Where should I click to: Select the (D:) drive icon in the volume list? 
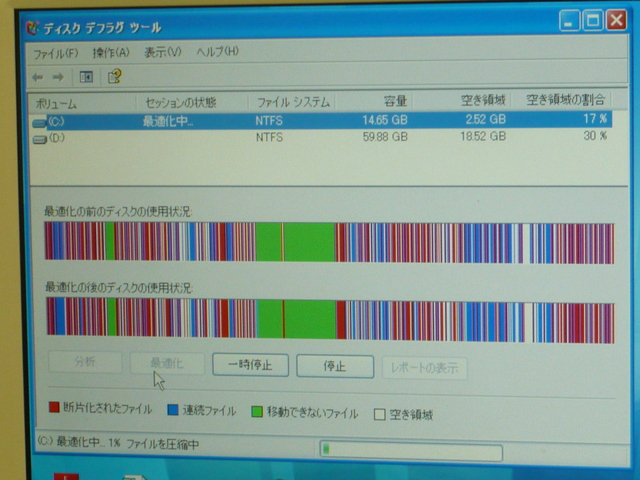coord(40,138)
